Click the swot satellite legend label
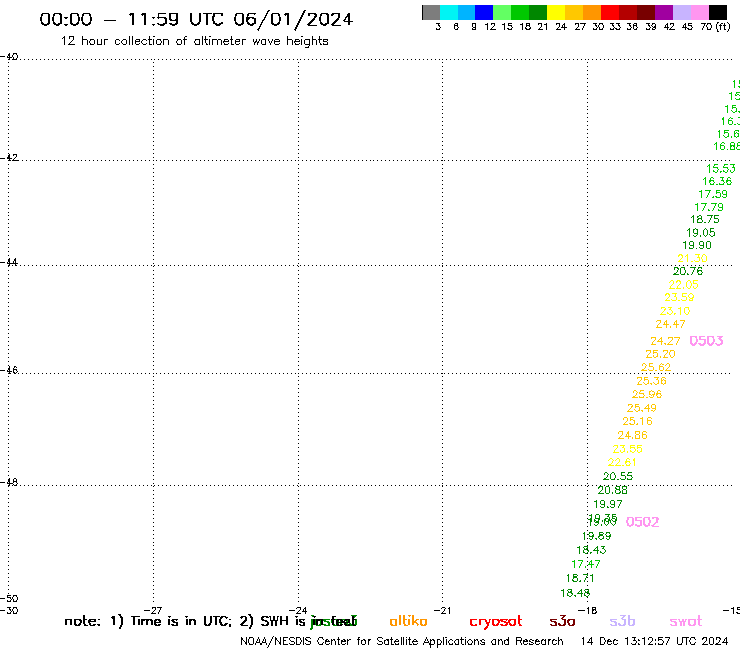This screenshot has height=650, width=740. 686,621
